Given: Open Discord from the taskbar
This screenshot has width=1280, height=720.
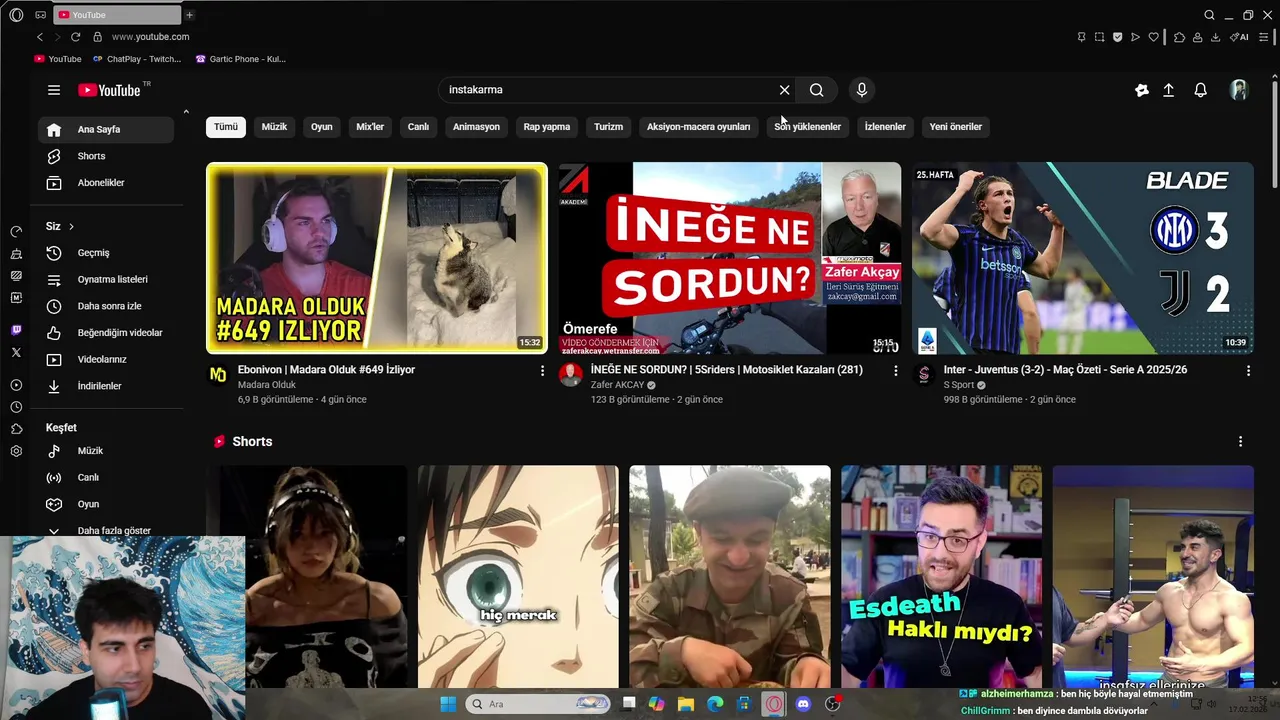Looking at the screenshot, I should pos(803,704).
